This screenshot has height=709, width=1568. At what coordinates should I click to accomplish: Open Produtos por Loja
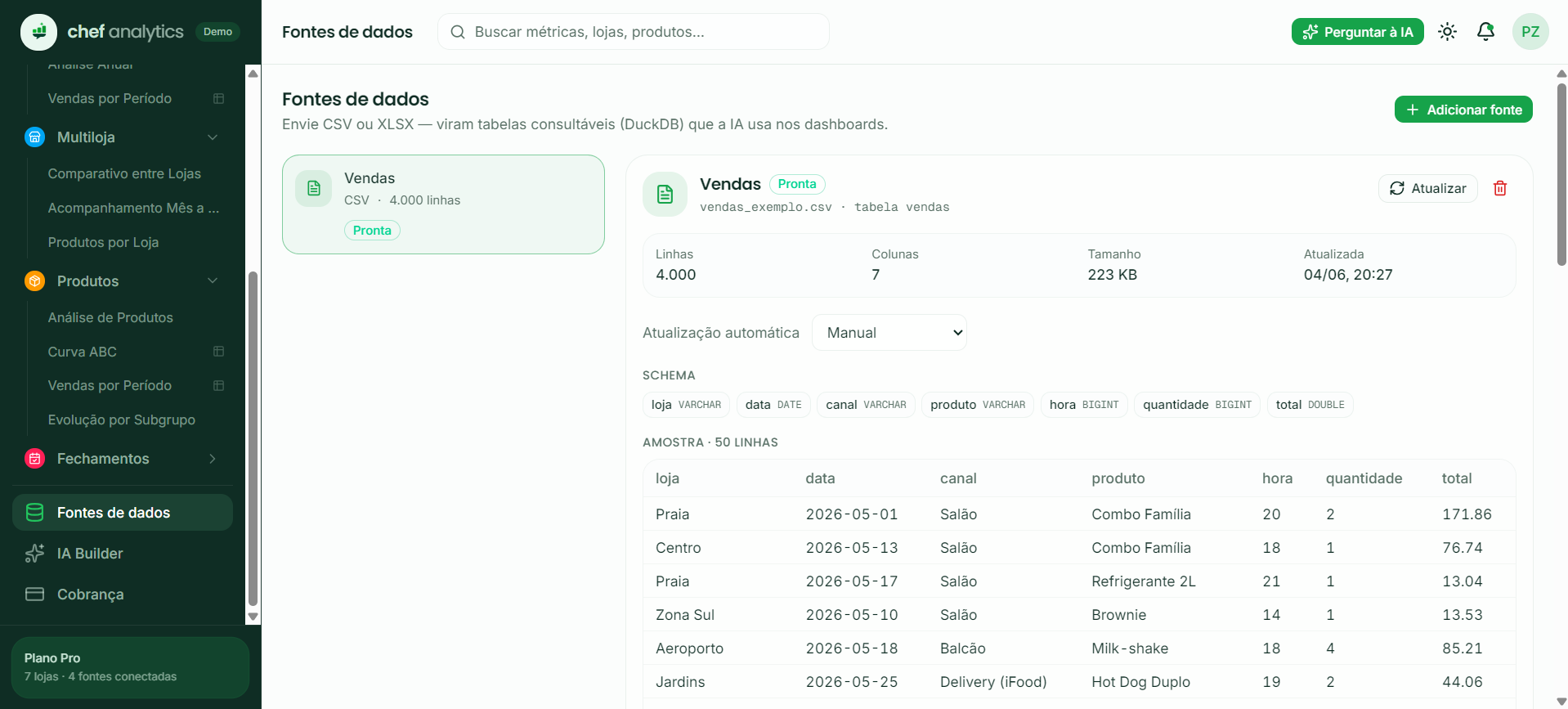pyautogui.click(x=103, y=242)
